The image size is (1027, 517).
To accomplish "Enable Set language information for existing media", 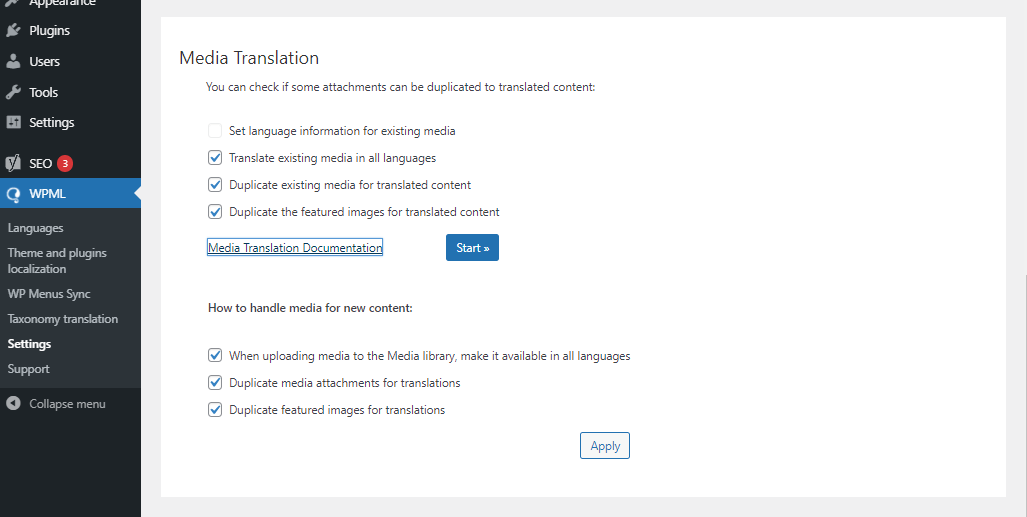I will 215,130.
